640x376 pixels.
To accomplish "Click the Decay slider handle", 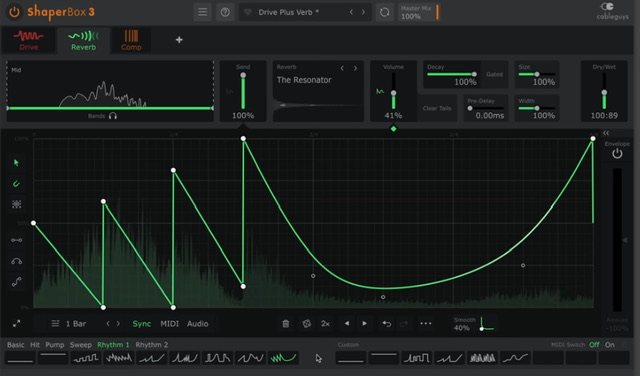I will 474,74.
